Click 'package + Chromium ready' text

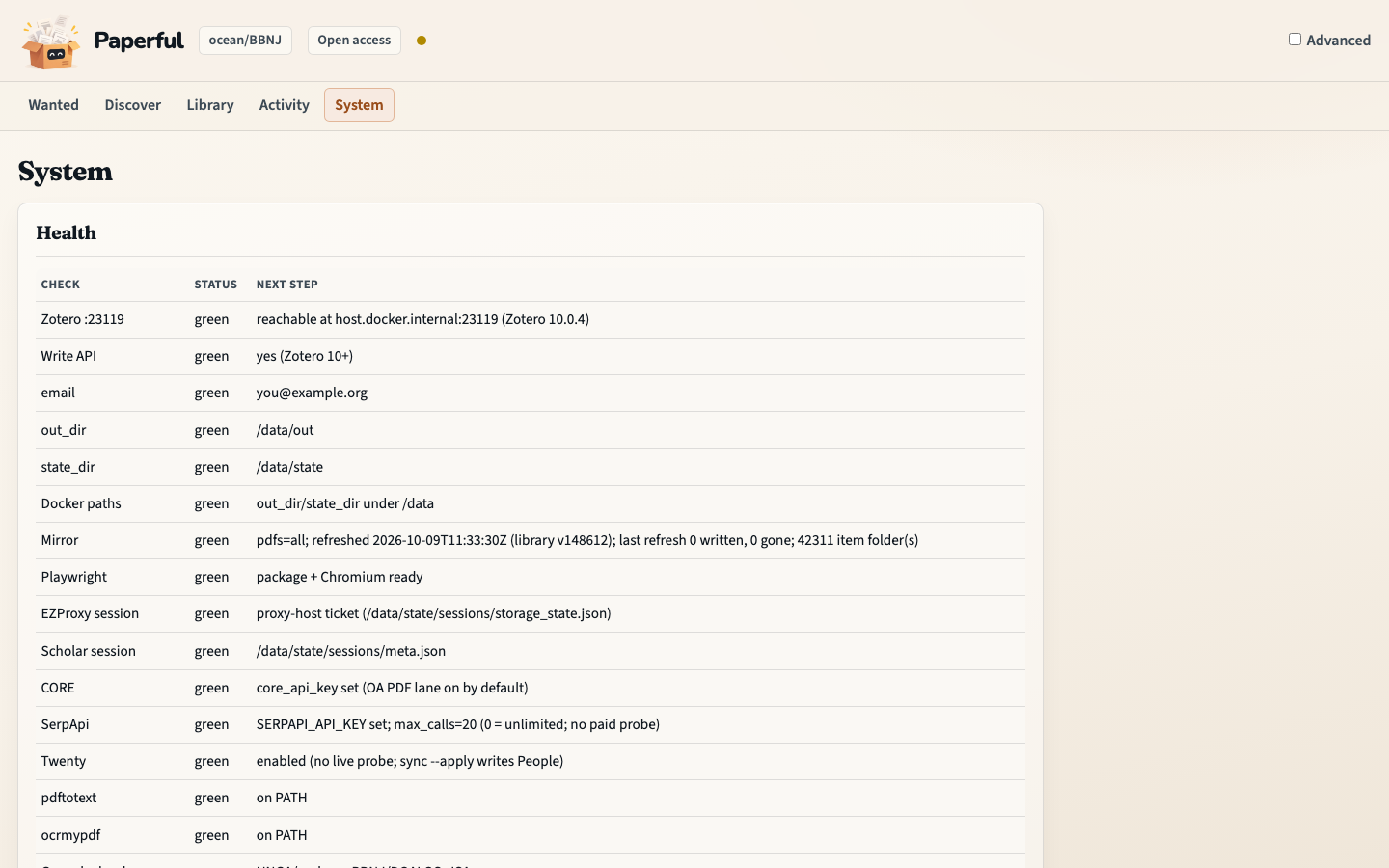[x=340, y=577]
